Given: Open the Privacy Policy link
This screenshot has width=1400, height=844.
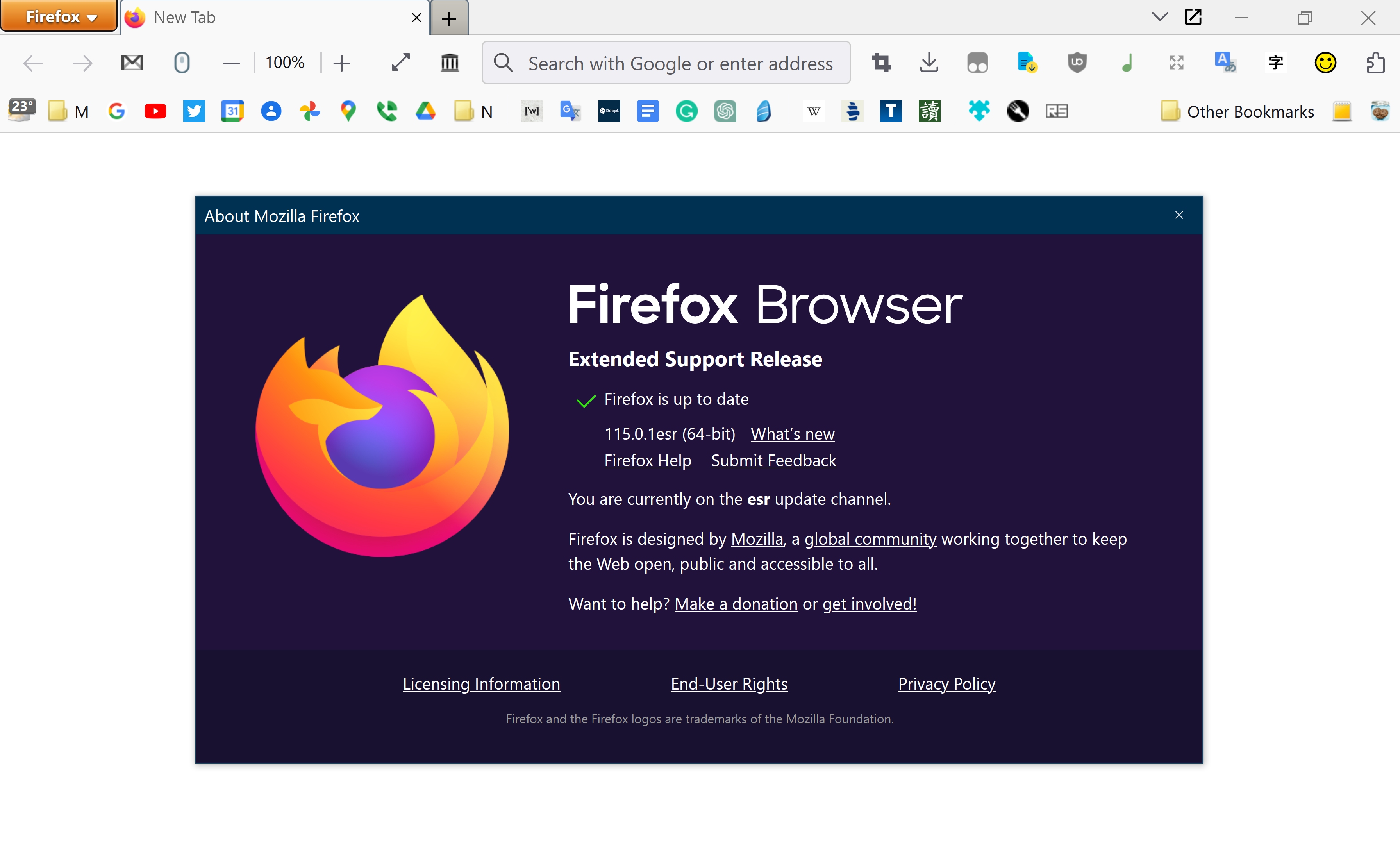Looking at the screenshot, I should 946,684.
